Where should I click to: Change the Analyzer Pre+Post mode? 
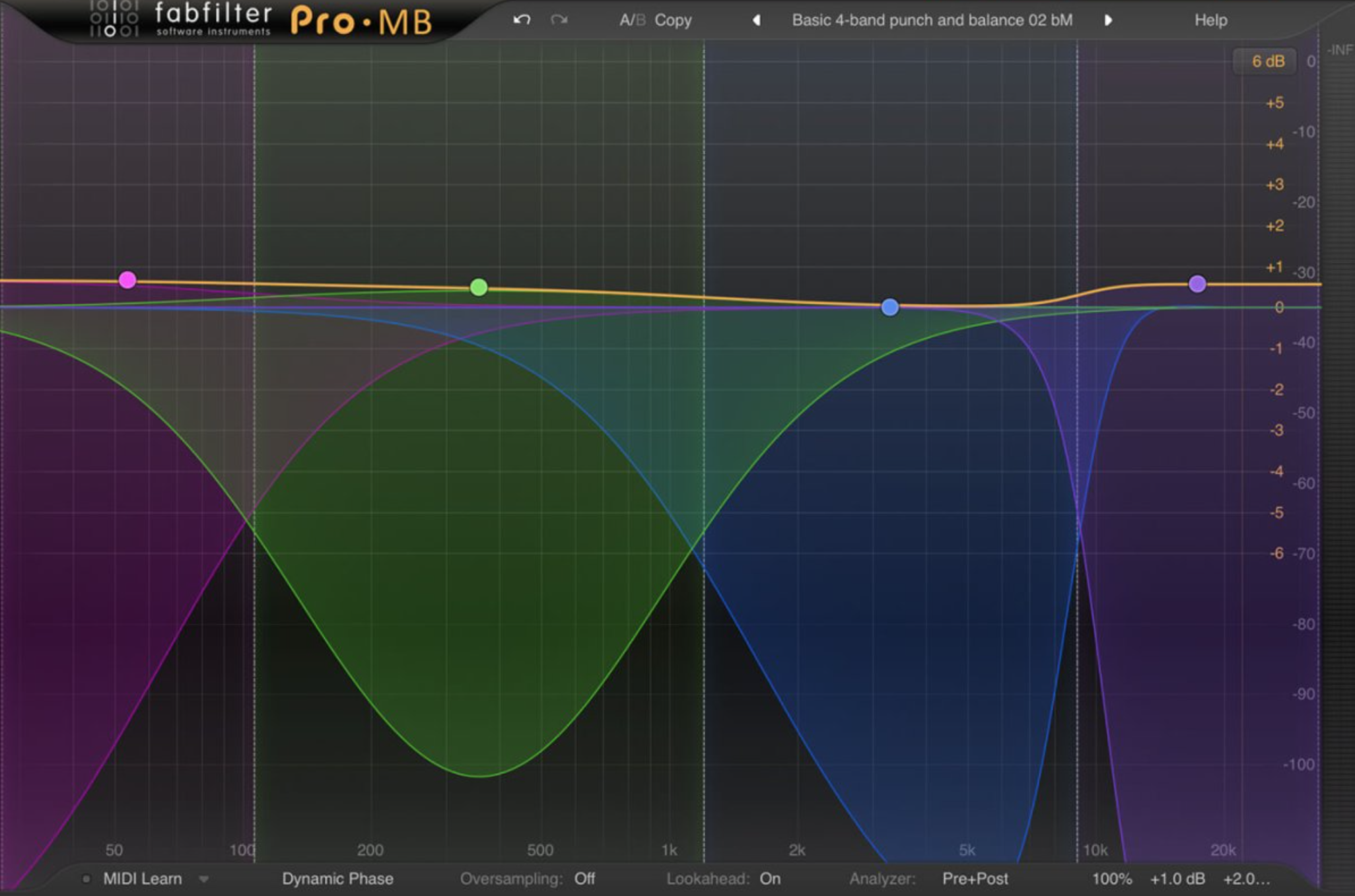pyautogui.click(x=975, y=879)
